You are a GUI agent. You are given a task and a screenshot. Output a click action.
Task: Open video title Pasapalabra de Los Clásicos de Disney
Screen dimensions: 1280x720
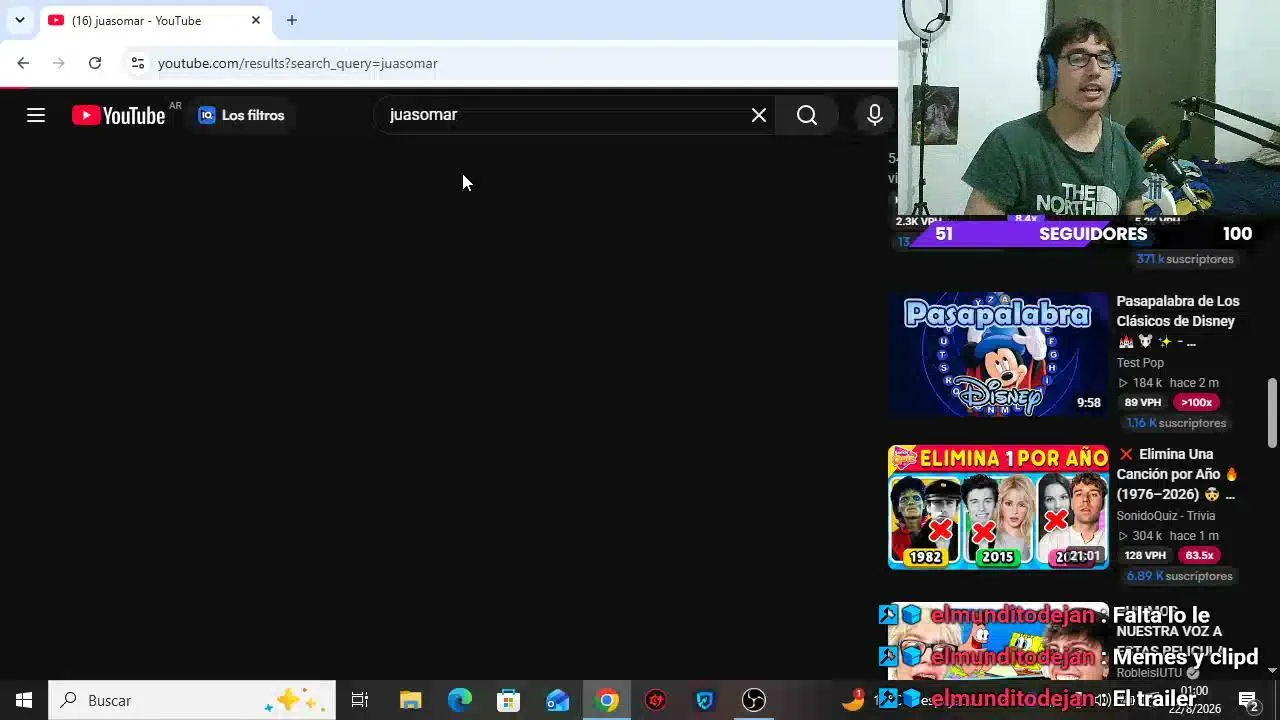[x=1178, y=321]
